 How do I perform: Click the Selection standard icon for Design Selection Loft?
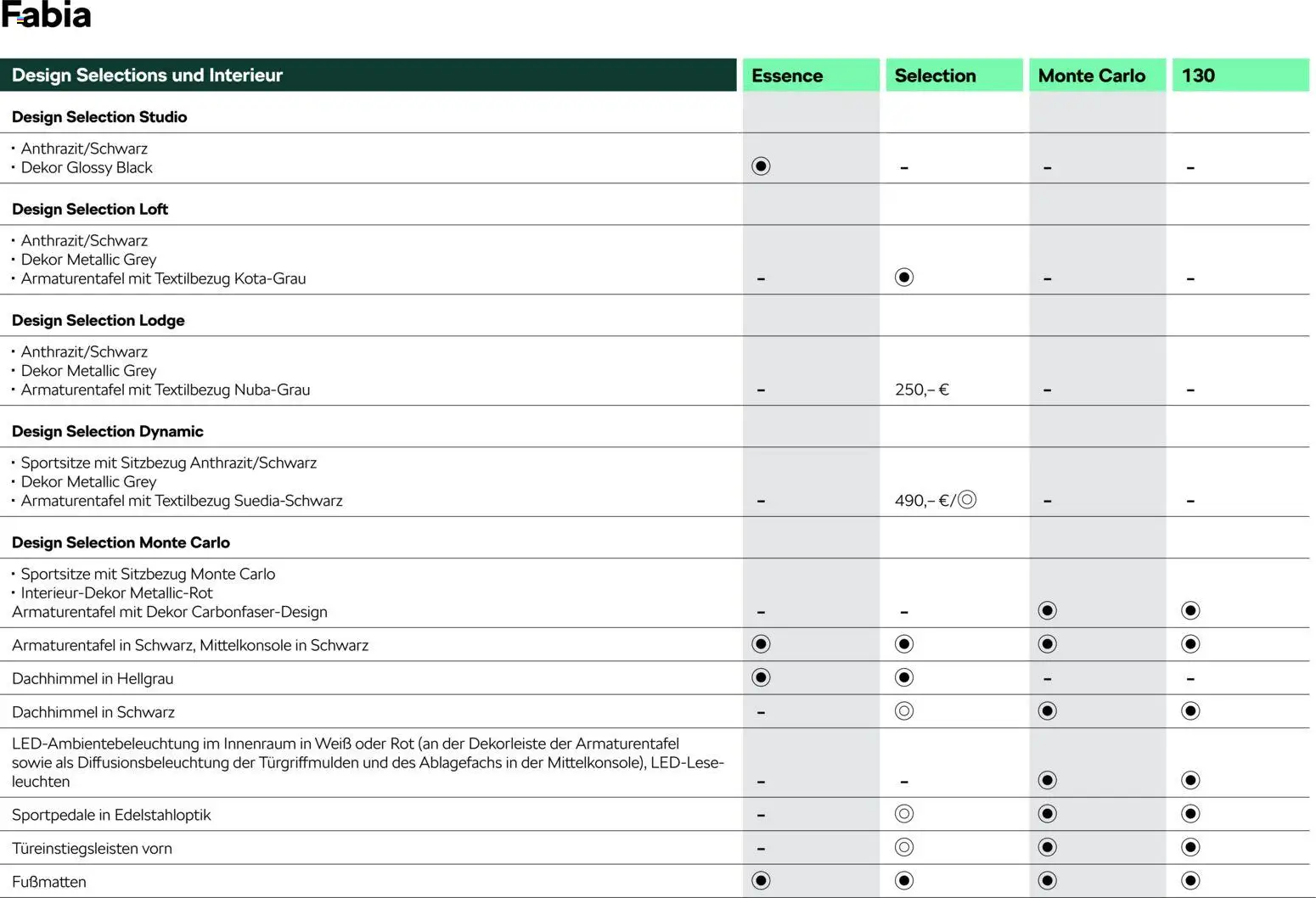(x=904, y=277)
